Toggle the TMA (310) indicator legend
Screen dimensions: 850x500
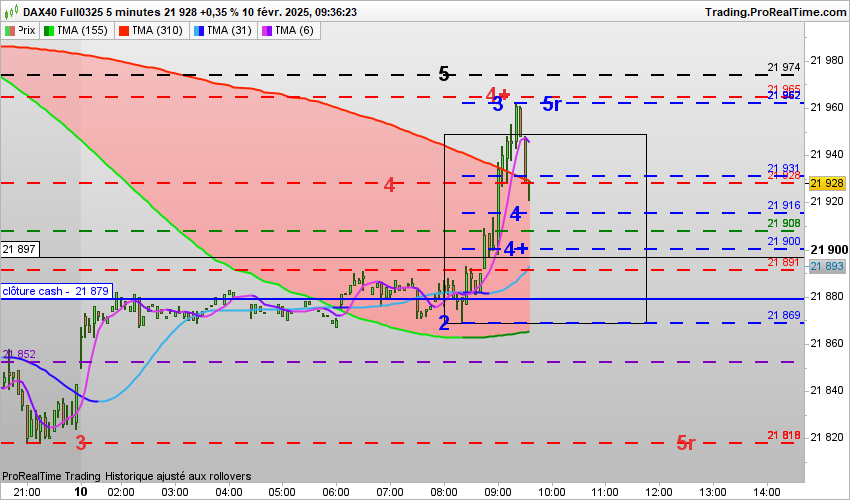click(151, 30)
